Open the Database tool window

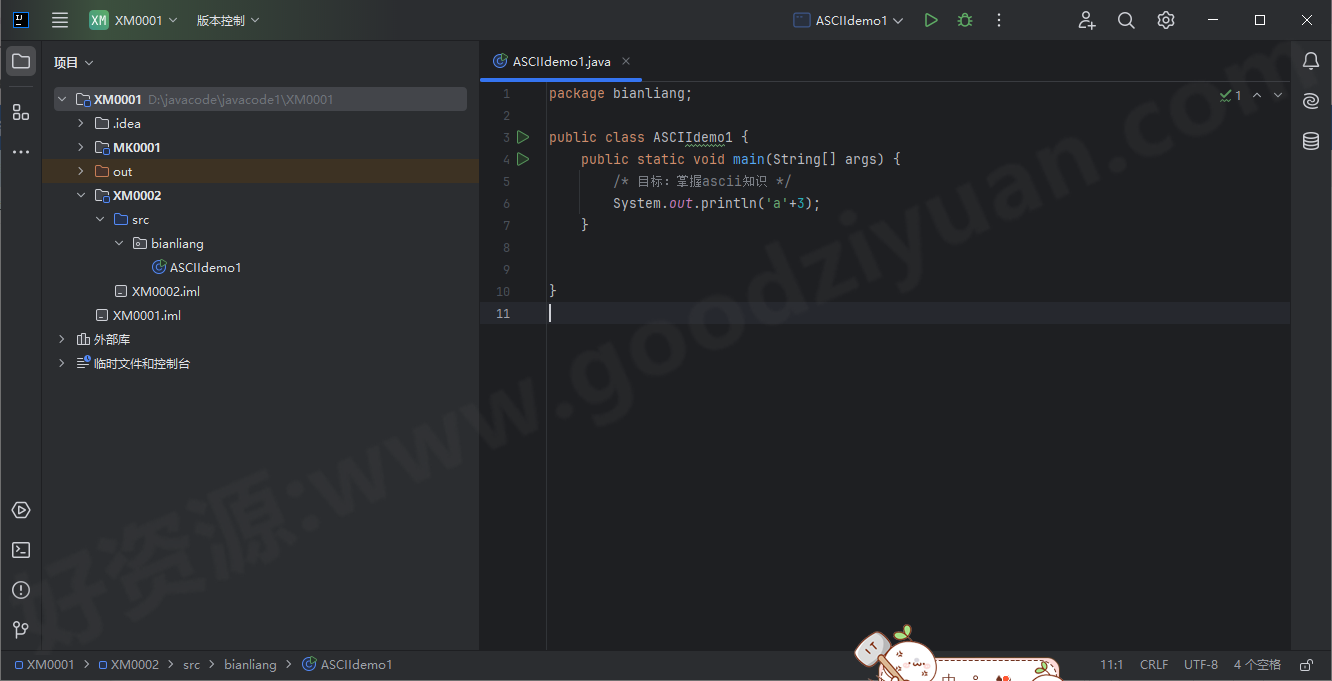pyautogui.click(x=1311, y=141)
